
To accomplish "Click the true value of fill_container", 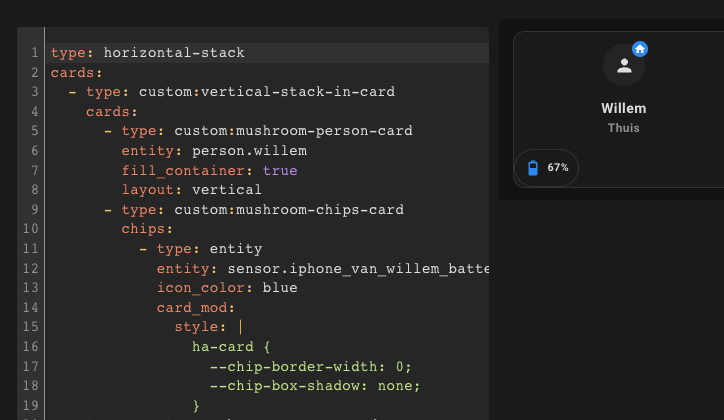I will pos(280,170).
